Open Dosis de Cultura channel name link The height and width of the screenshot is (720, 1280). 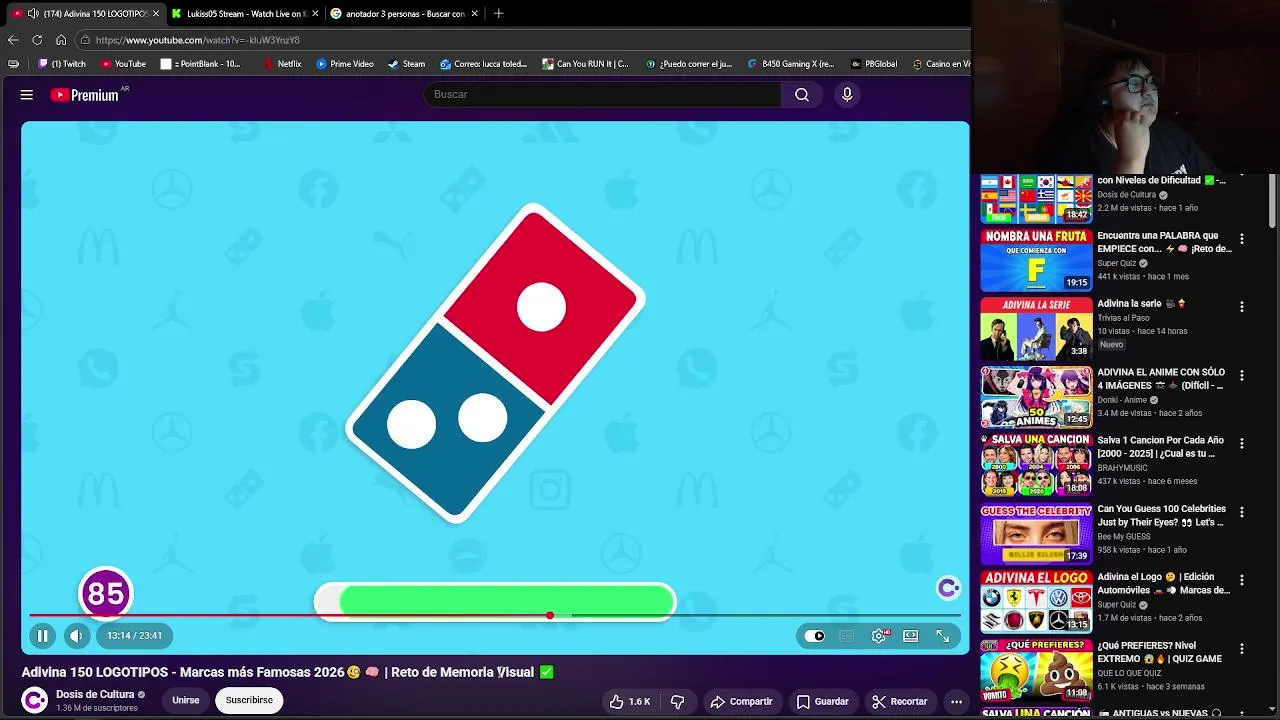pos(95,694)
